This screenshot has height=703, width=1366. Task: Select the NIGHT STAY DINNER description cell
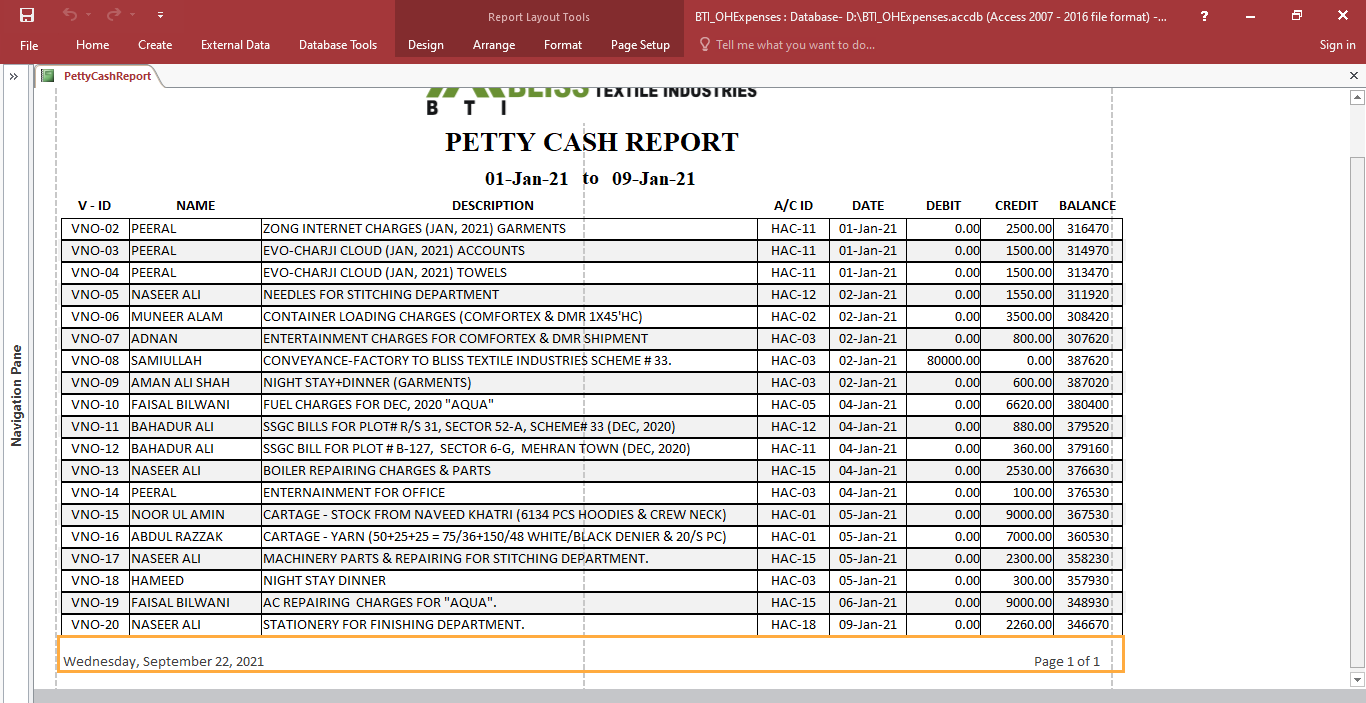coord(509,581)
